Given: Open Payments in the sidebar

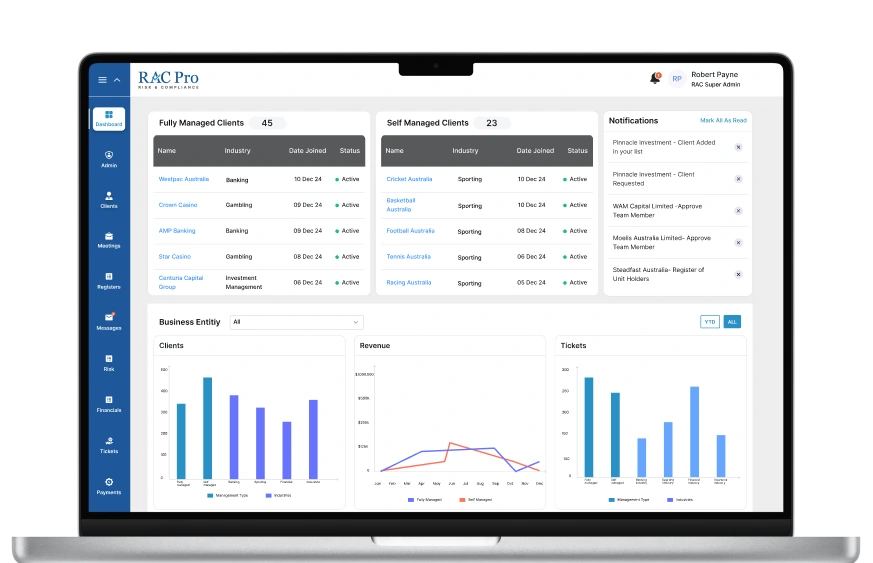Looking at the screenshot, I should pyautogui.click(x=109, y=486).
